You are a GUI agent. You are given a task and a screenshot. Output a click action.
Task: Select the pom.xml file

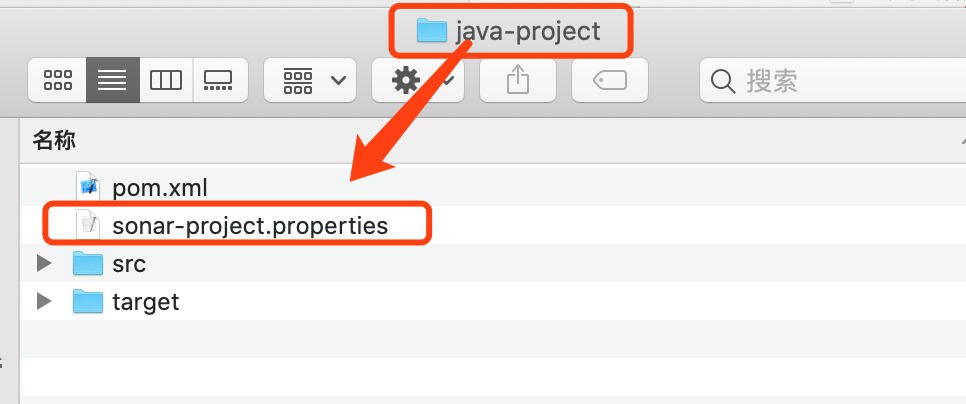(x=159, y=187)
